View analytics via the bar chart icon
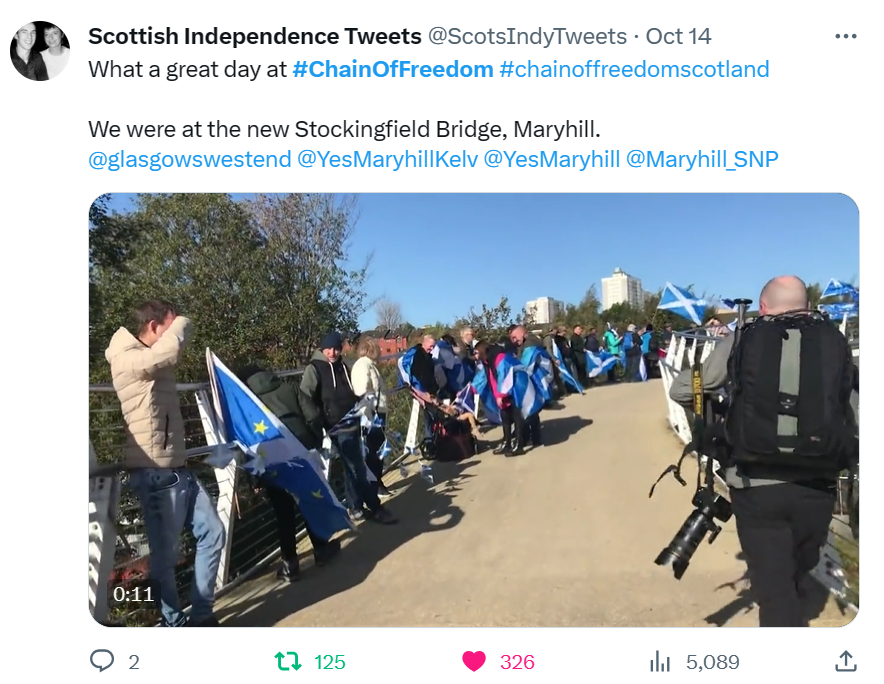884x684 pixels. point(660,661)
